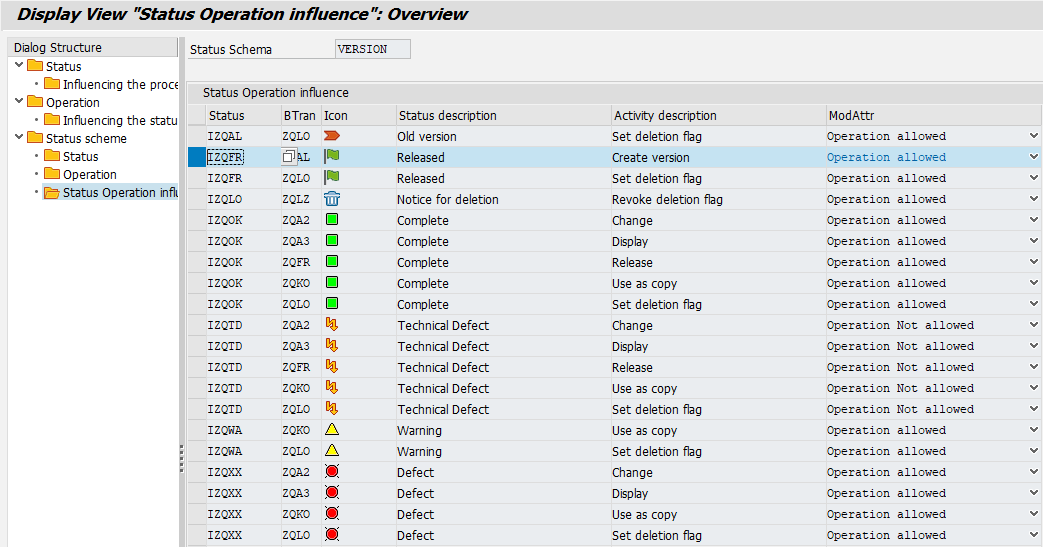The image size is (1043, 547).
Task: Collapse the Operation folder node
Action: pyautogui.click(x=19, y=102)
